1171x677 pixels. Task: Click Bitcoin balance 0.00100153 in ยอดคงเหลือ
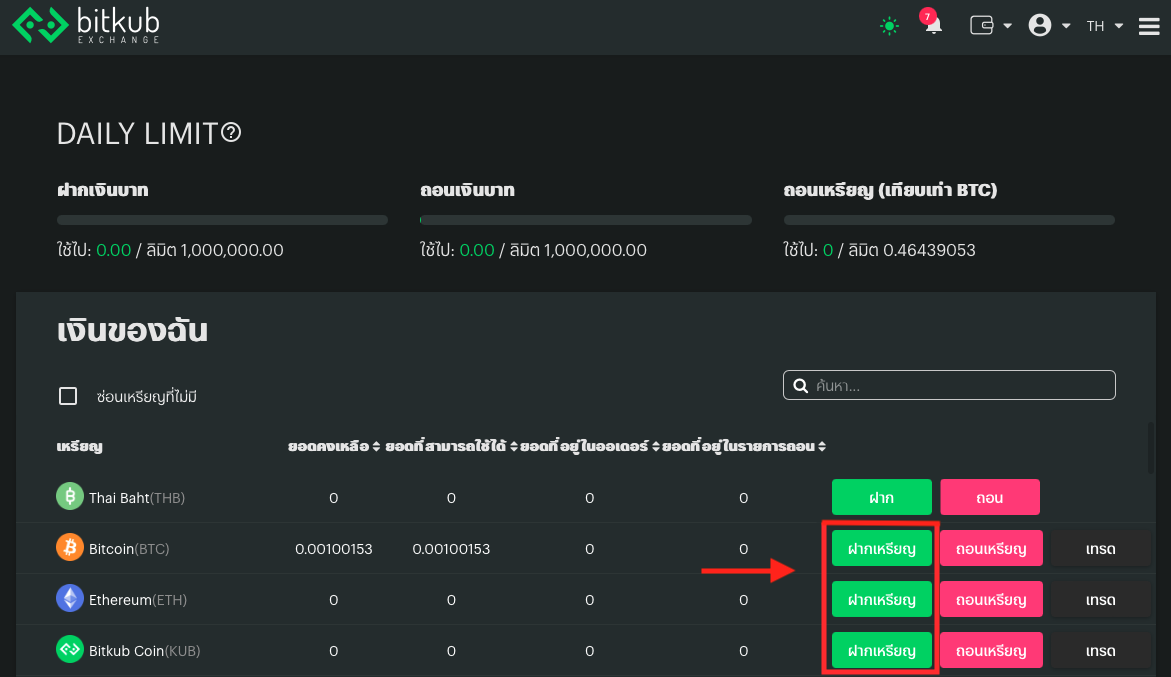[334, 549]
